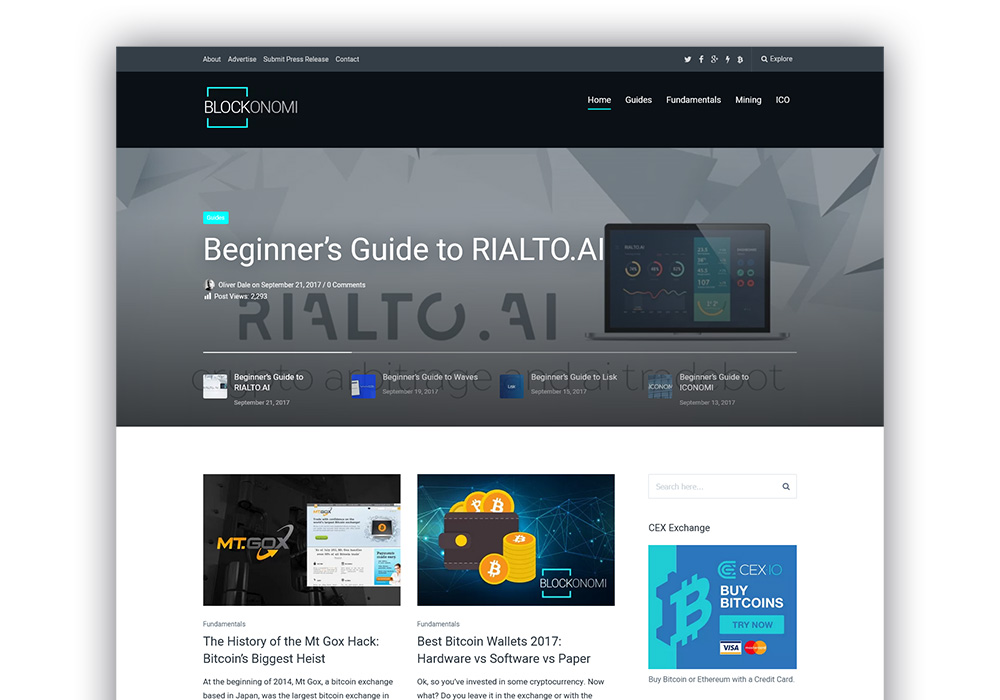Open the Guides nav item
The width and height of the screenshot is (1000, 700).
click(x=638, y=100)
